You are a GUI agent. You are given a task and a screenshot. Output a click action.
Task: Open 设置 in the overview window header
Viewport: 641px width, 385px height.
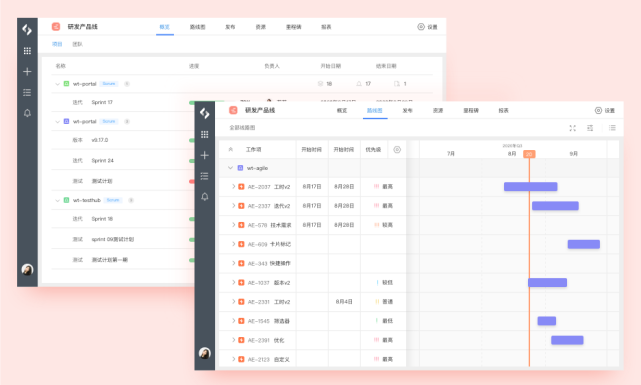pos(427,27)
